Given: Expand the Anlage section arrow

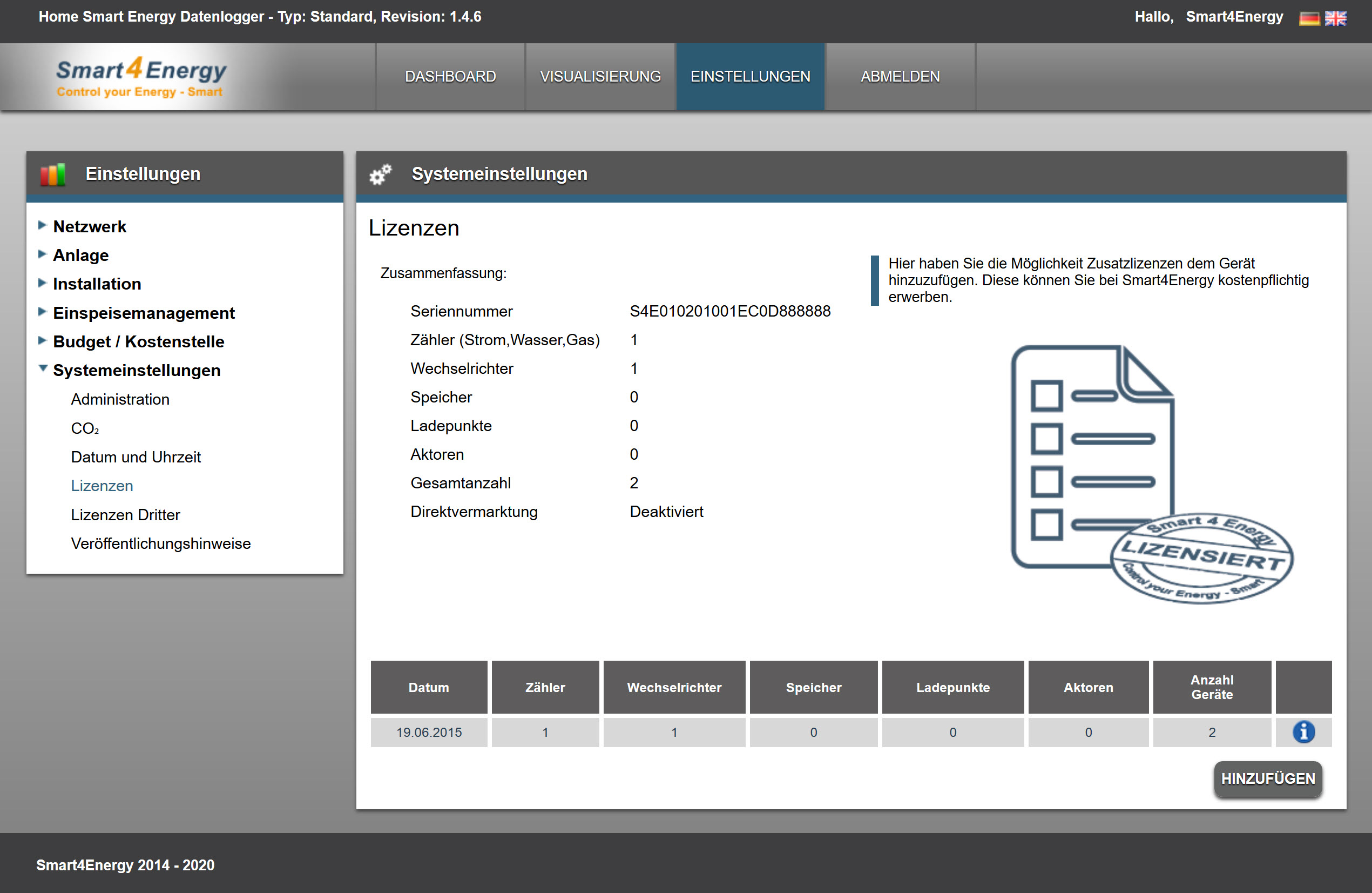Looking at the screenshot, I should click(42, 254).
